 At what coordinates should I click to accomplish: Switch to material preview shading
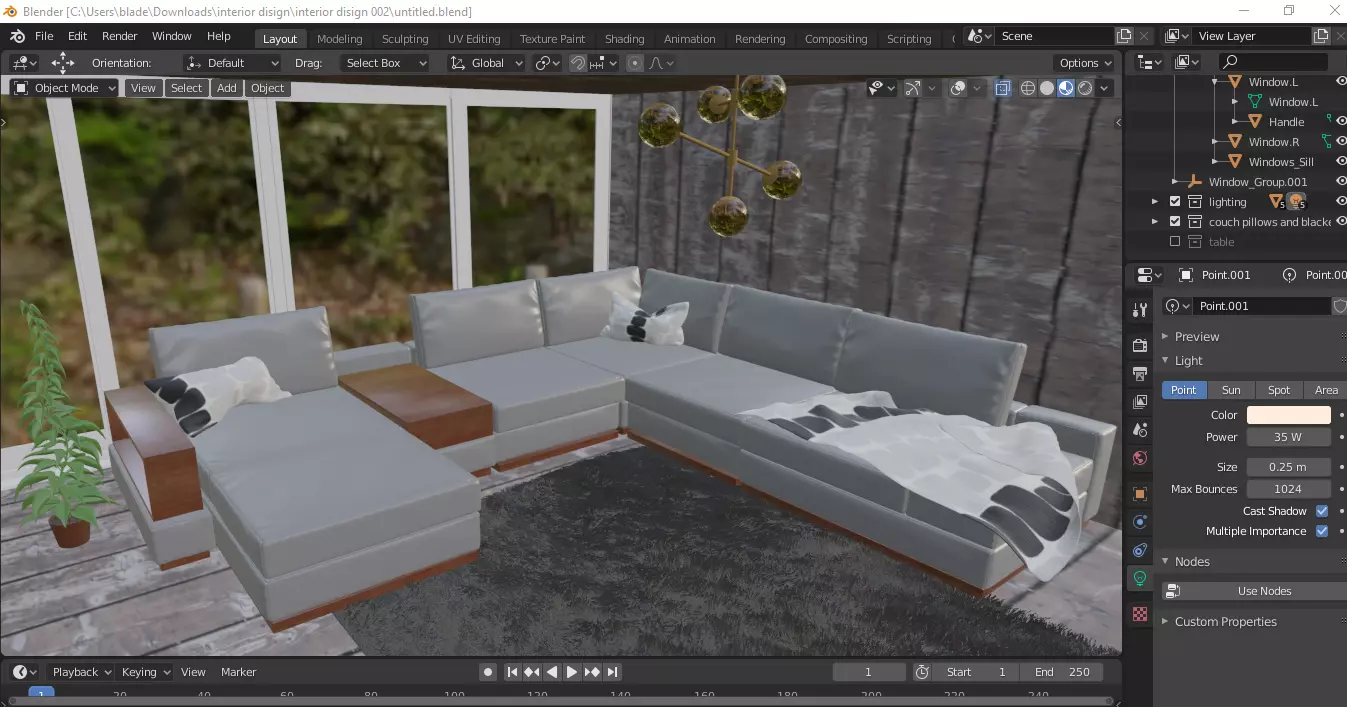coord(1066,88)
